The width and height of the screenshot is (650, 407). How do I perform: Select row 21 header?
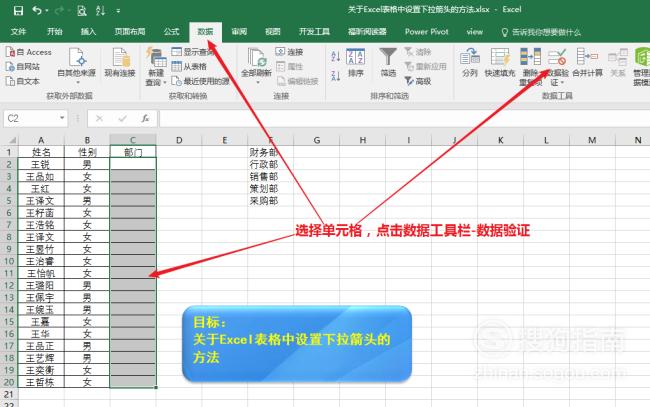pyautogui.click(x=9, y=394)
